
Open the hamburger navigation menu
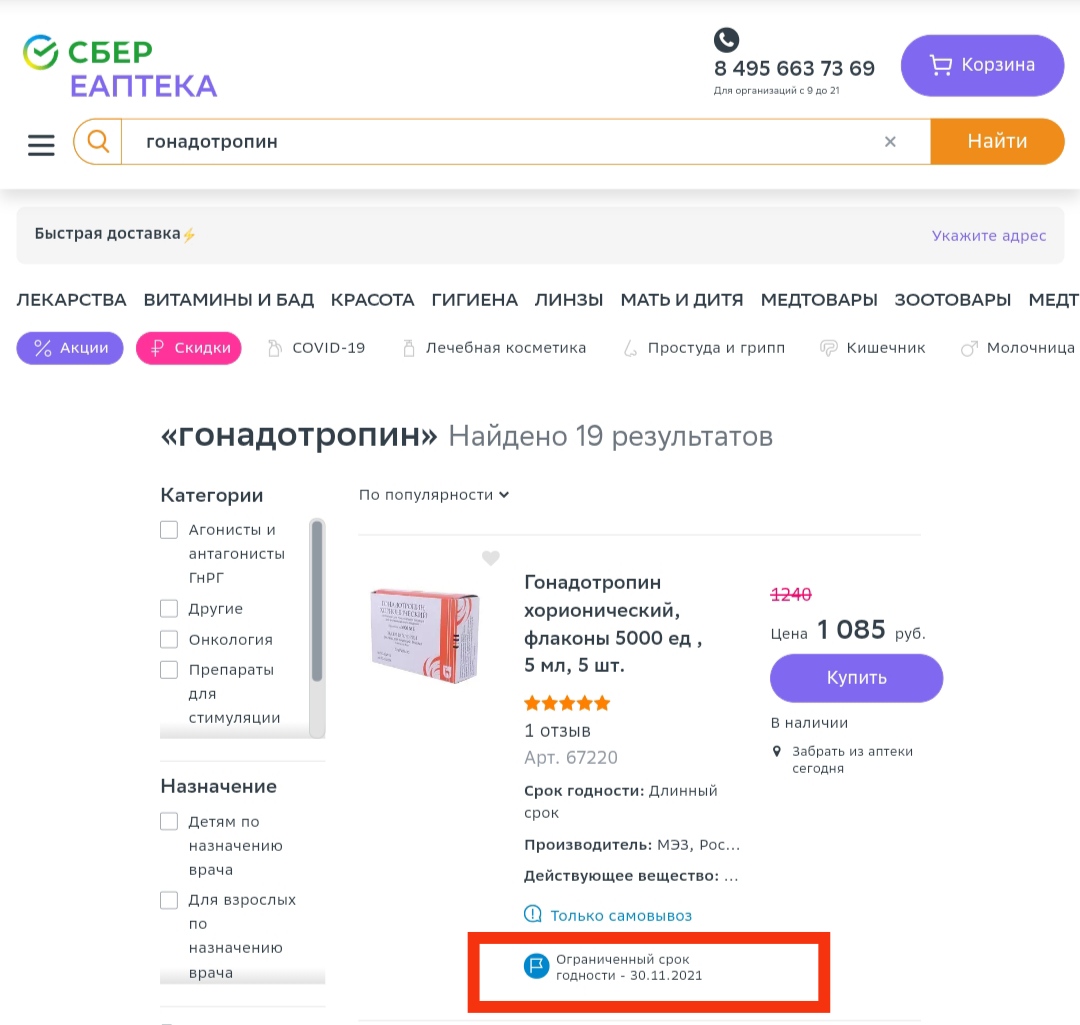[x=41, y=144]
